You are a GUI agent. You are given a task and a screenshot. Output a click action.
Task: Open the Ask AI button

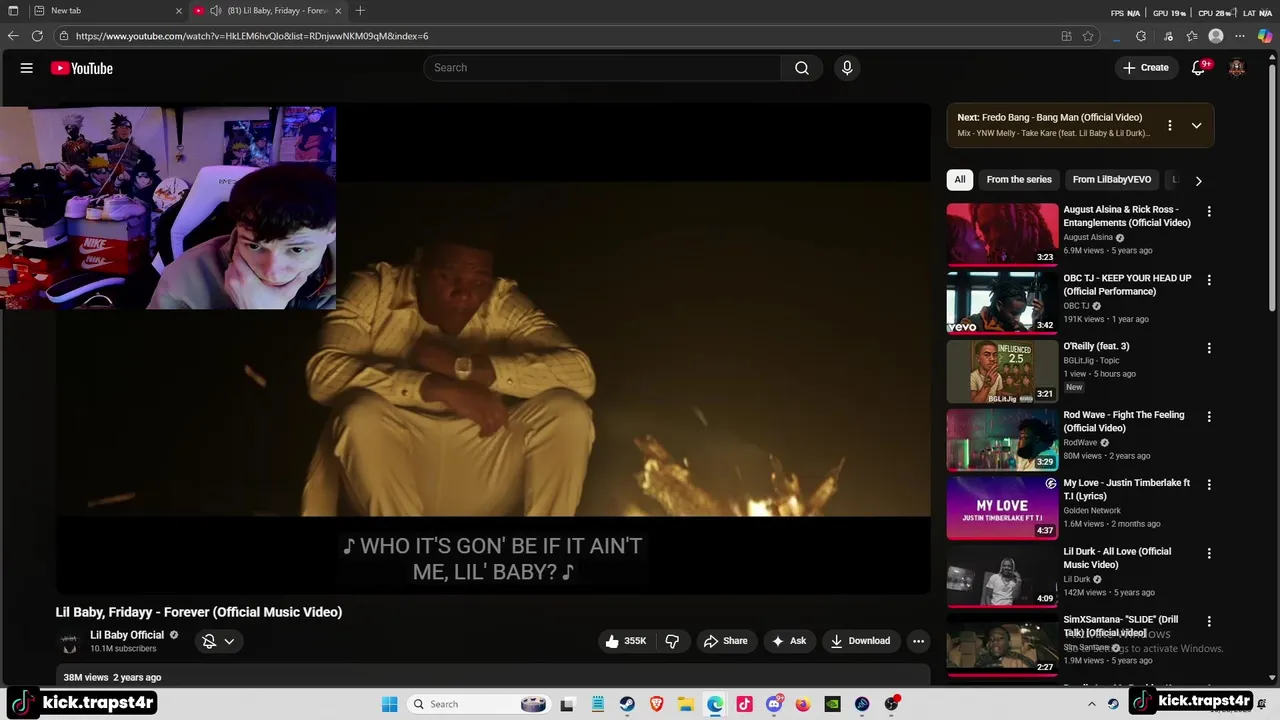point(789,641)
